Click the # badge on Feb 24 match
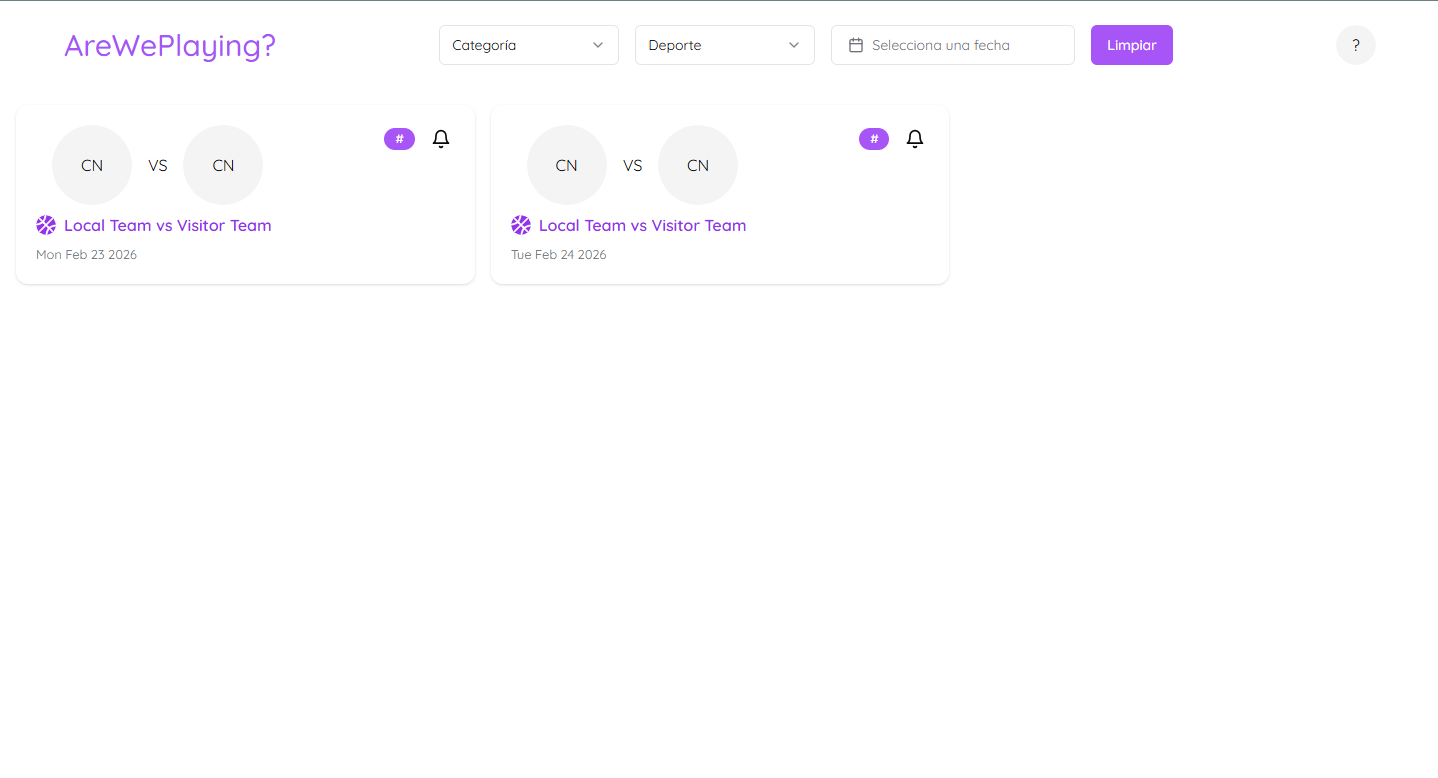 [873, 139]
